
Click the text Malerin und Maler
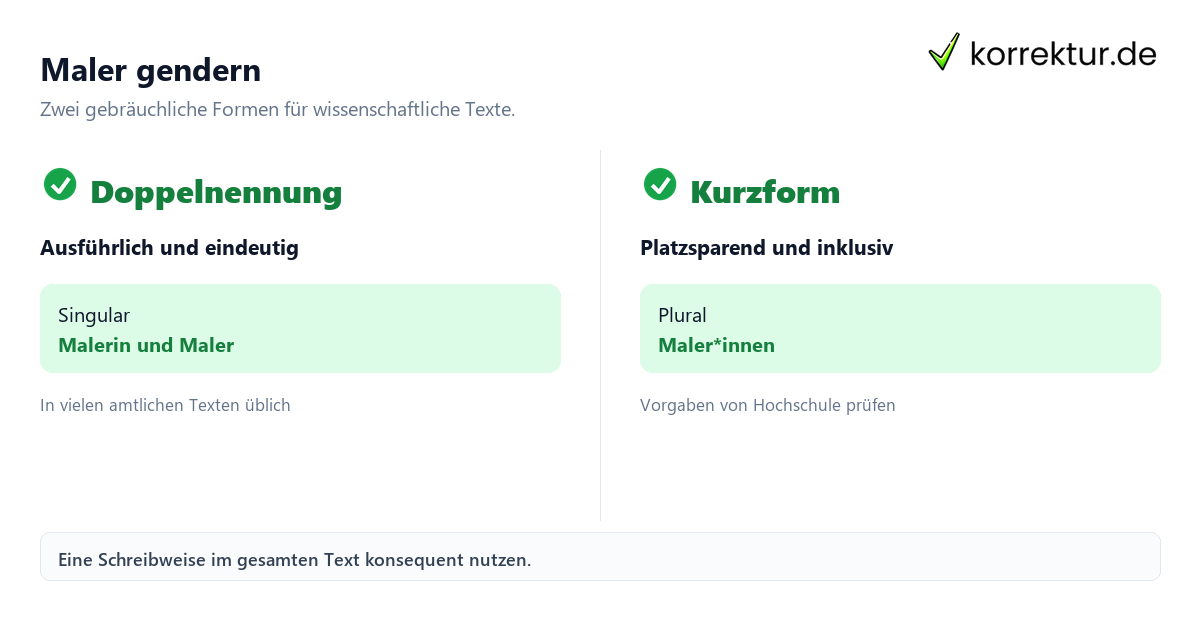tap(146, 346)
